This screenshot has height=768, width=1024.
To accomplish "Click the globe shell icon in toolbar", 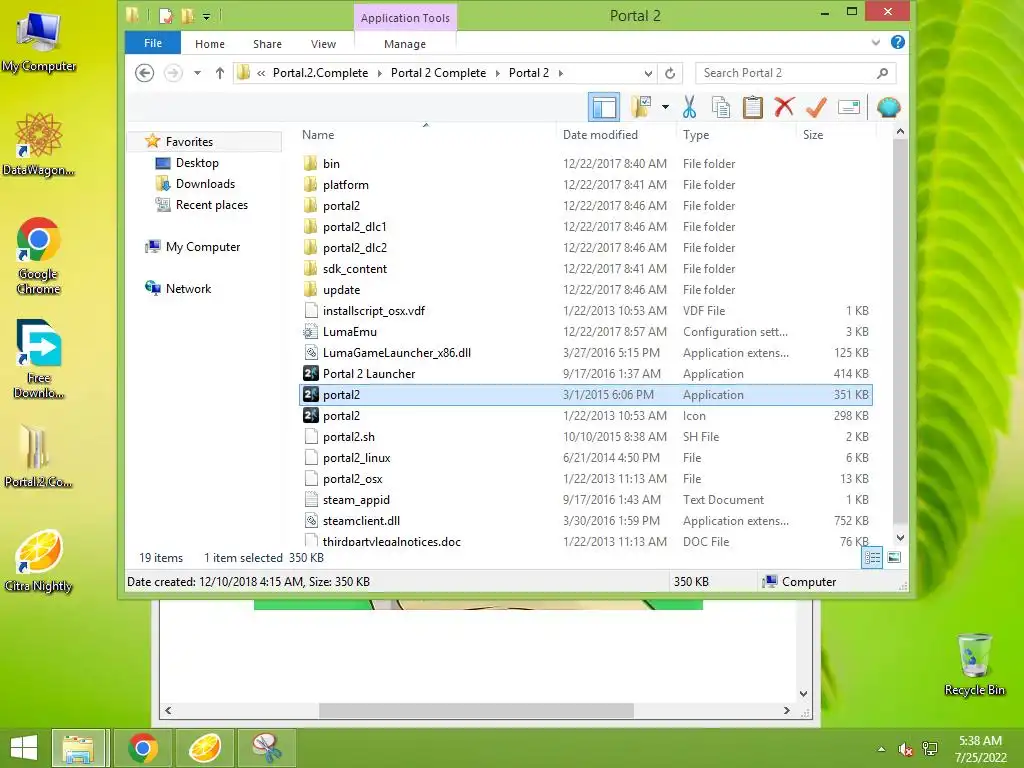I will [x=888, y=107].
